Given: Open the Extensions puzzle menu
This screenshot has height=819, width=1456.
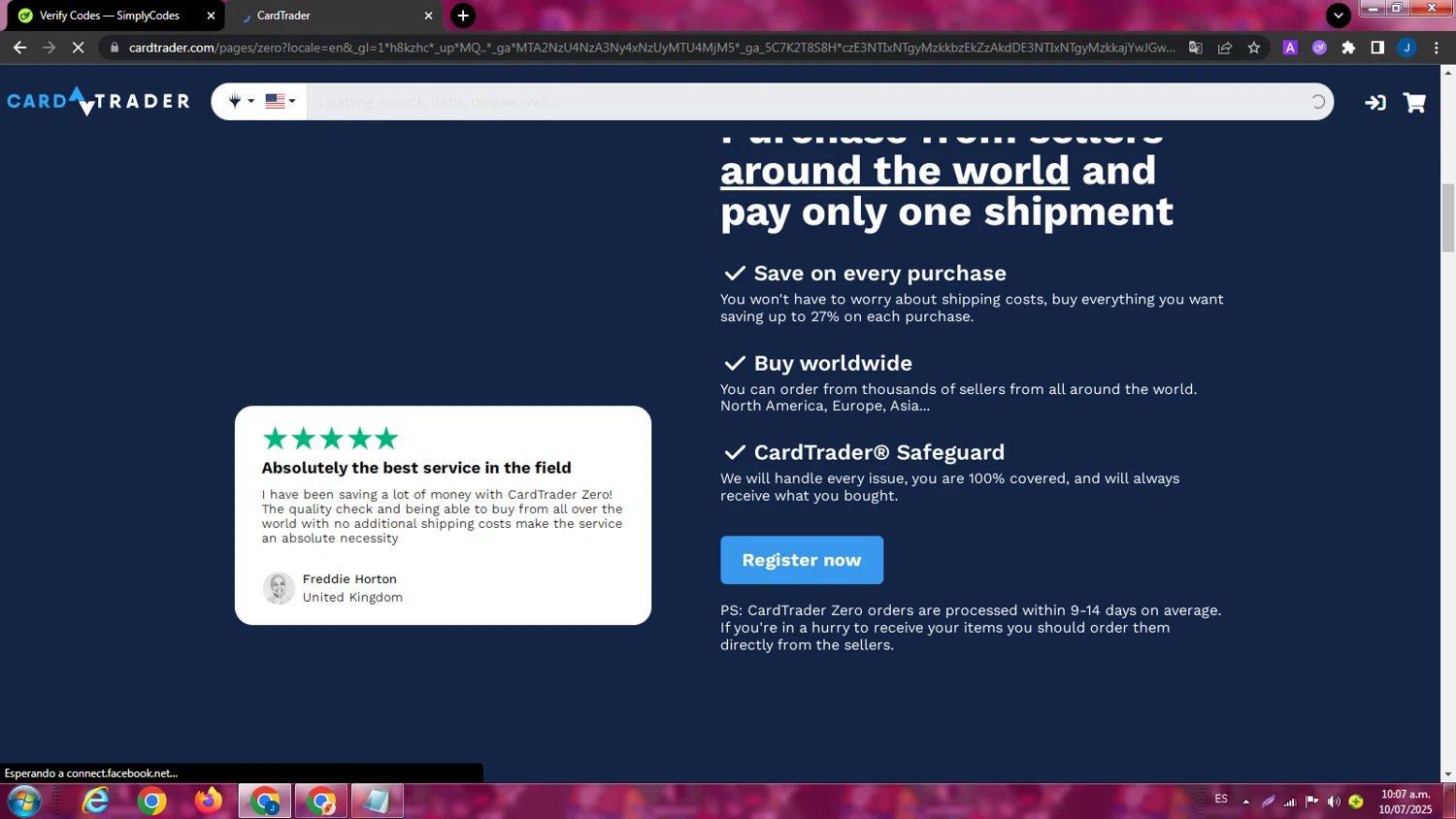Looking at the screenshot, I should click(x=1348, y=48).
